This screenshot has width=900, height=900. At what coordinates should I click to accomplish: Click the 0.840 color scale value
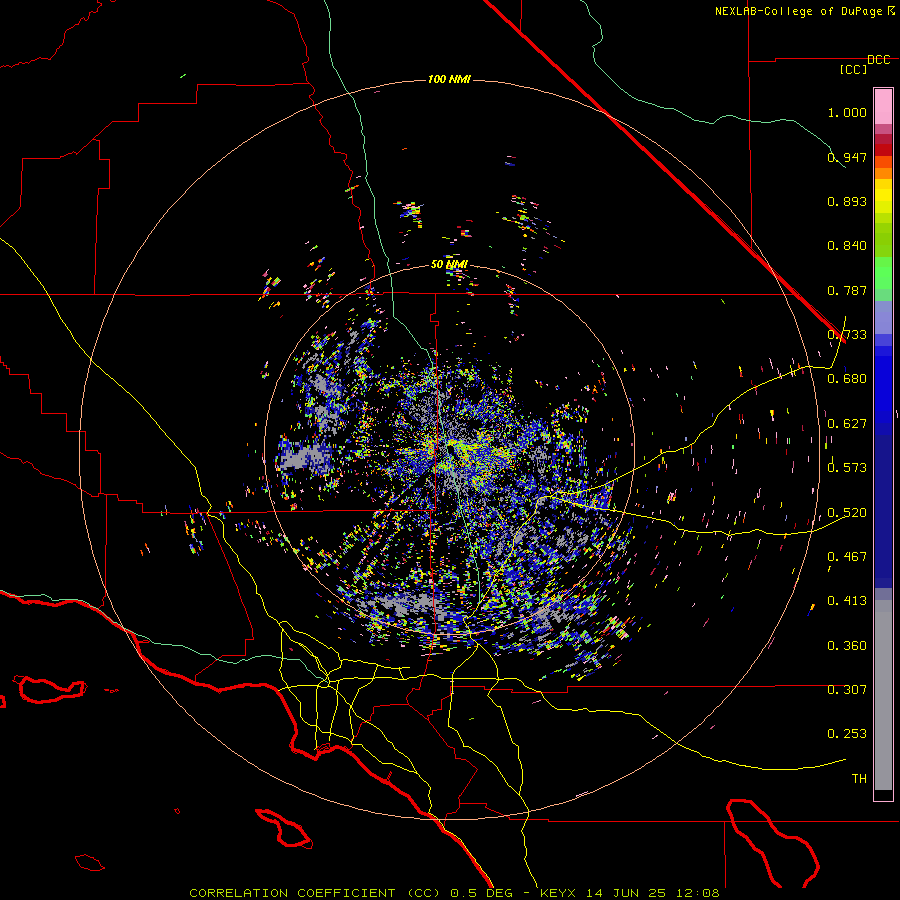(x=847, y=246)
